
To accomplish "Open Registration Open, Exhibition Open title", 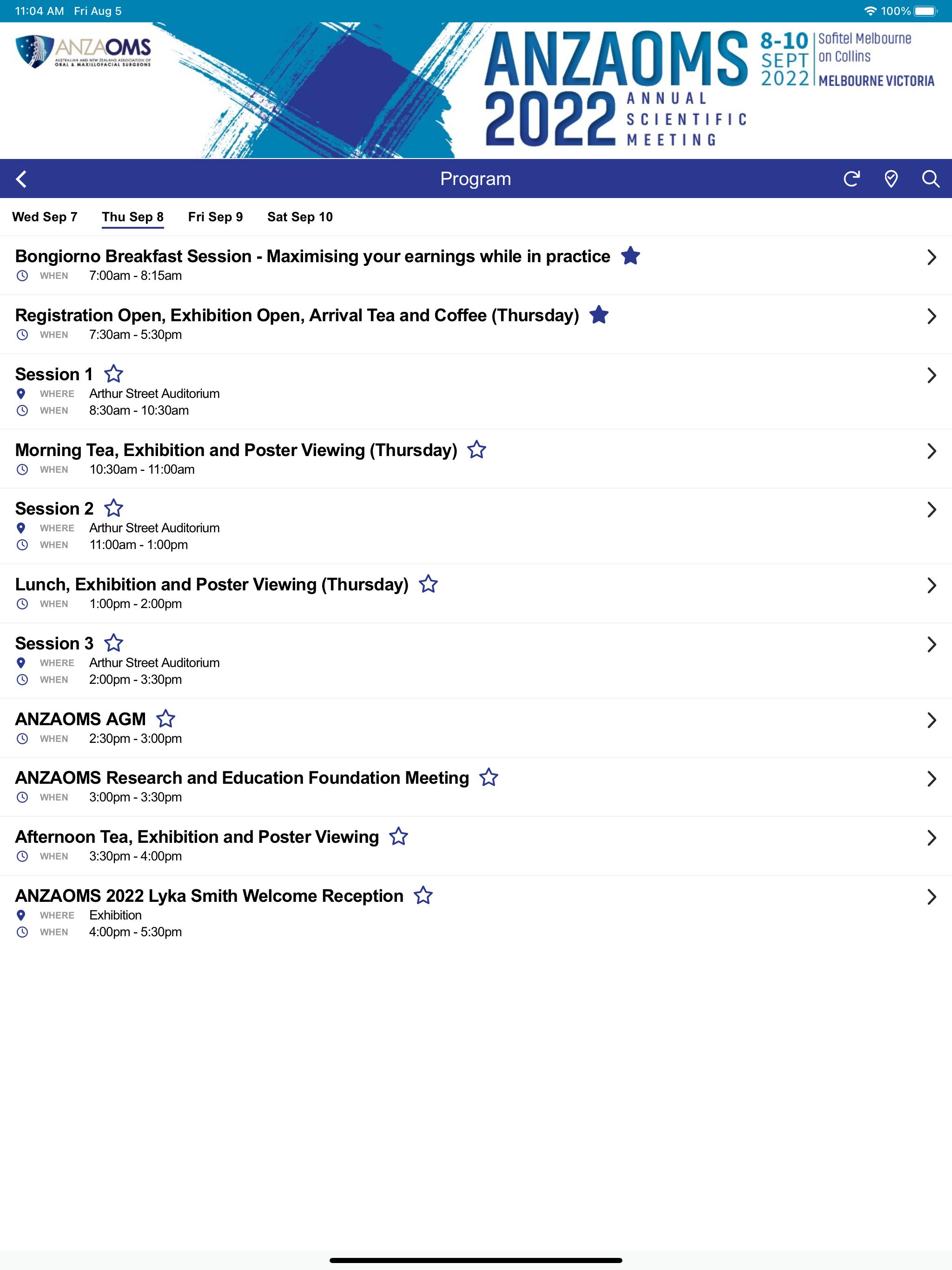I will (x=297, y=315).
